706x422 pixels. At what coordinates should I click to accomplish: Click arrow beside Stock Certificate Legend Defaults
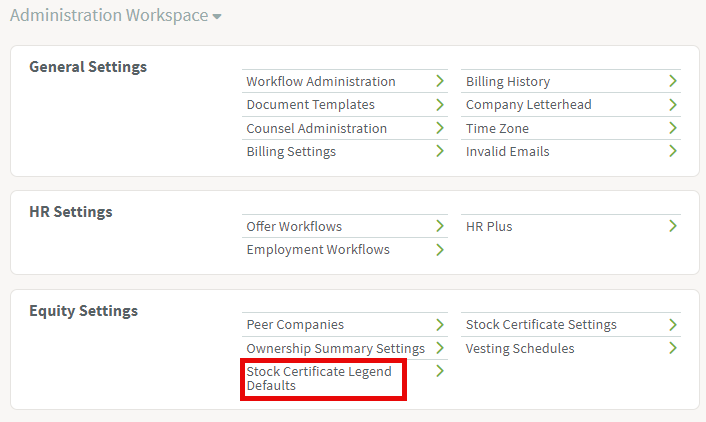(x=440, y=371)
